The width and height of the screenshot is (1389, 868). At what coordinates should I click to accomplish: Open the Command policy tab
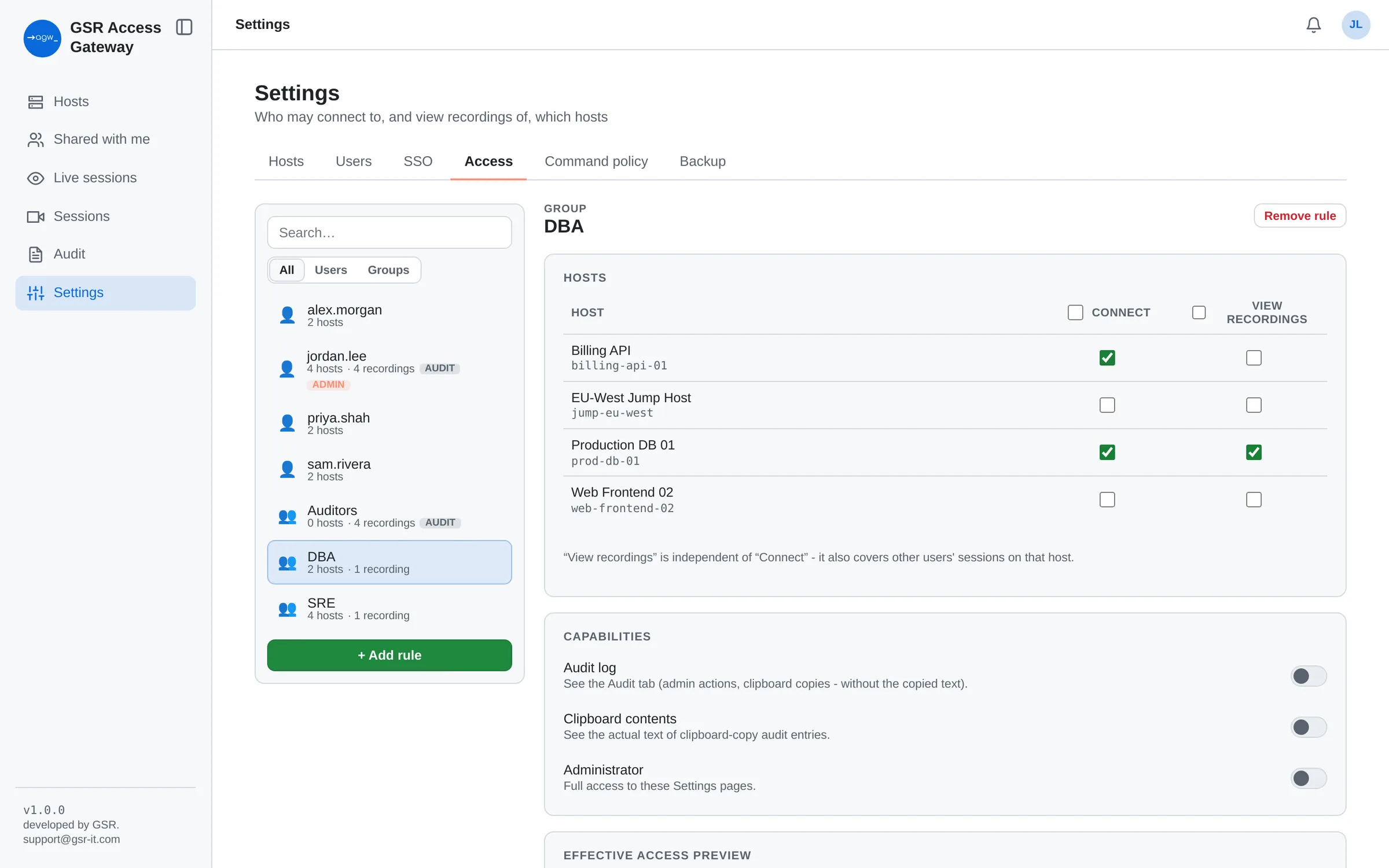[x=596, y=161]
